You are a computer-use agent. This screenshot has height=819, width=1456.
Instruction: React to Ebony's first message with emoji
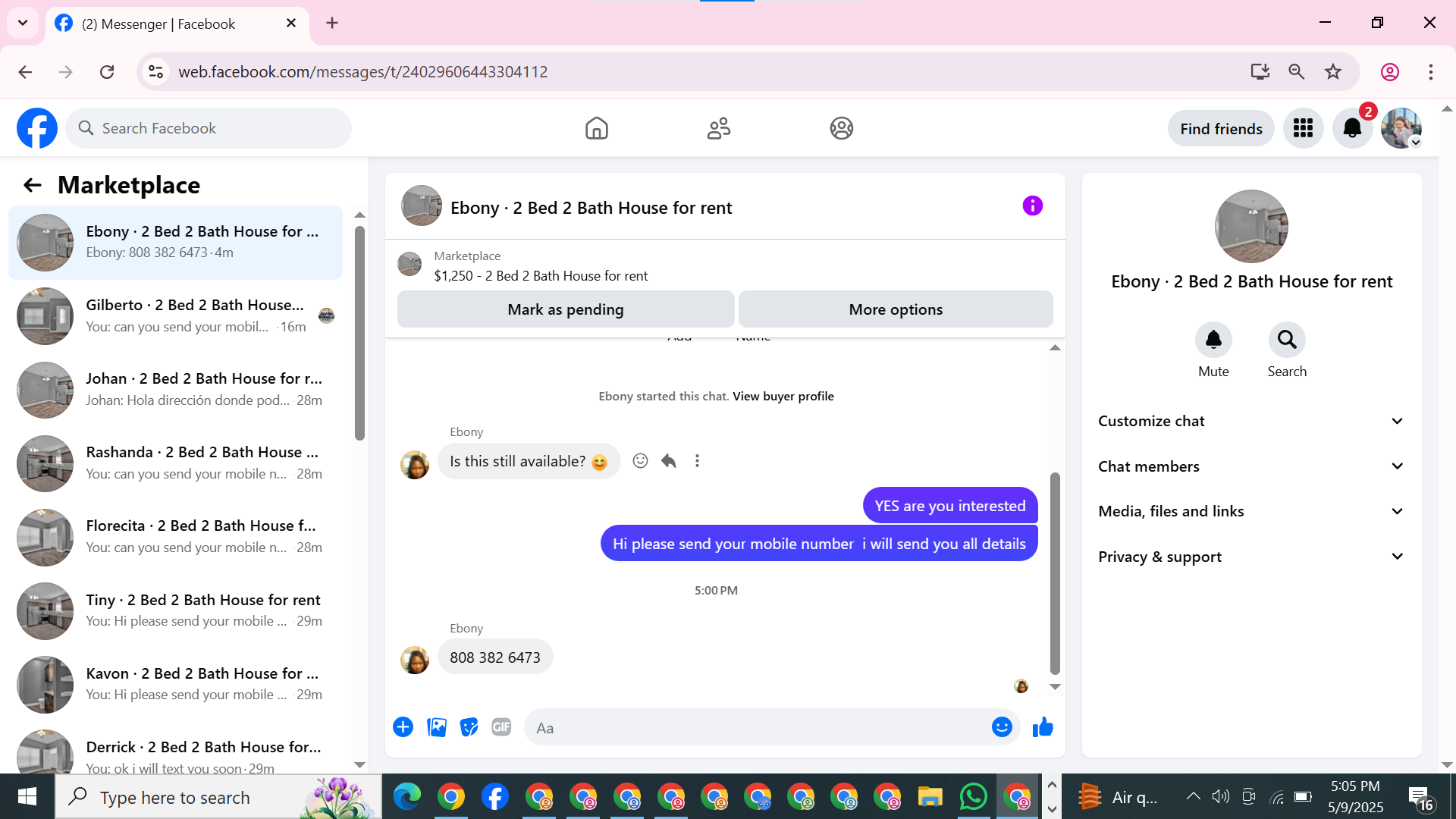640,461
